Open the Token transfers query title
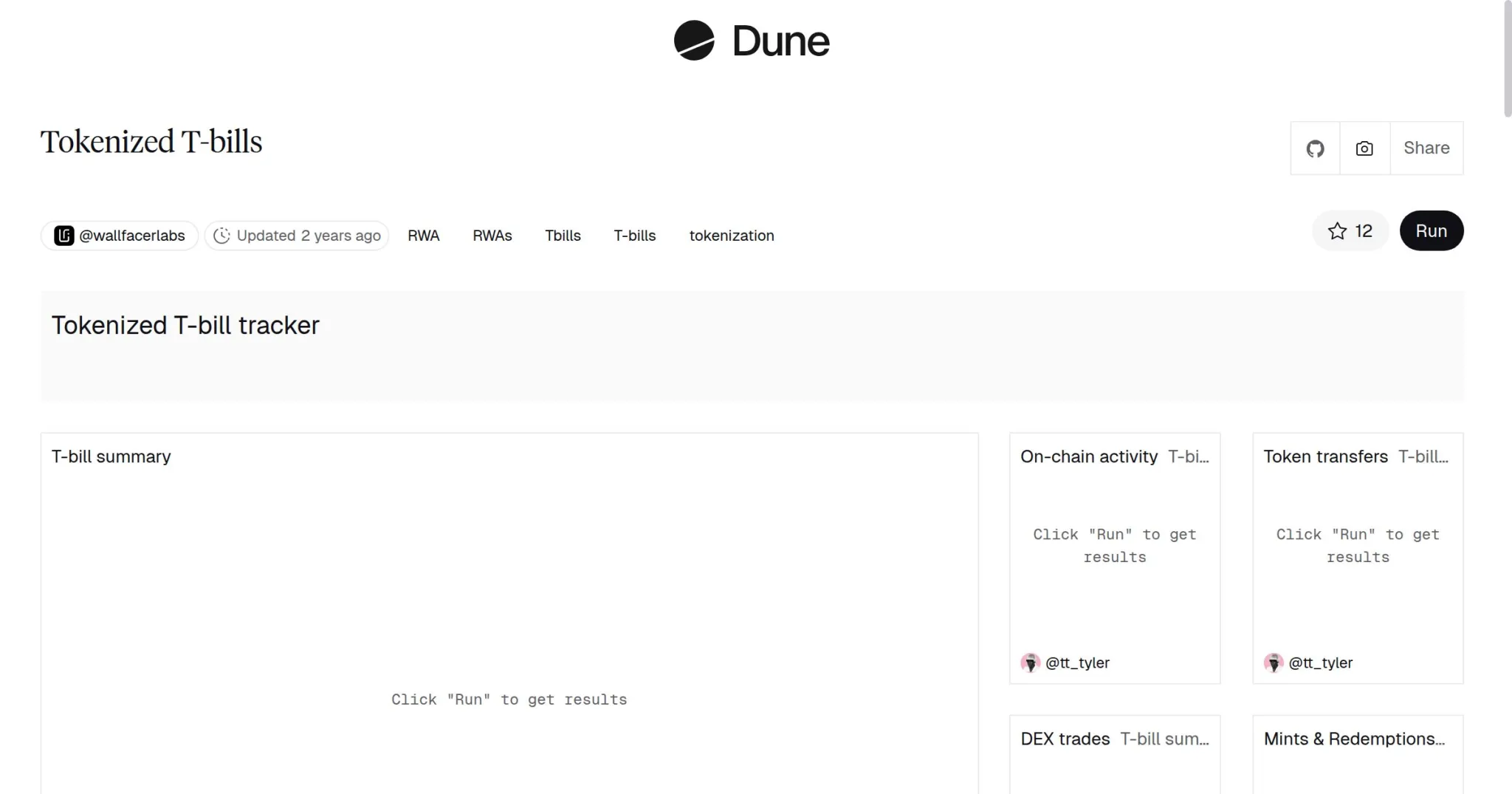 coord(1325,456)
